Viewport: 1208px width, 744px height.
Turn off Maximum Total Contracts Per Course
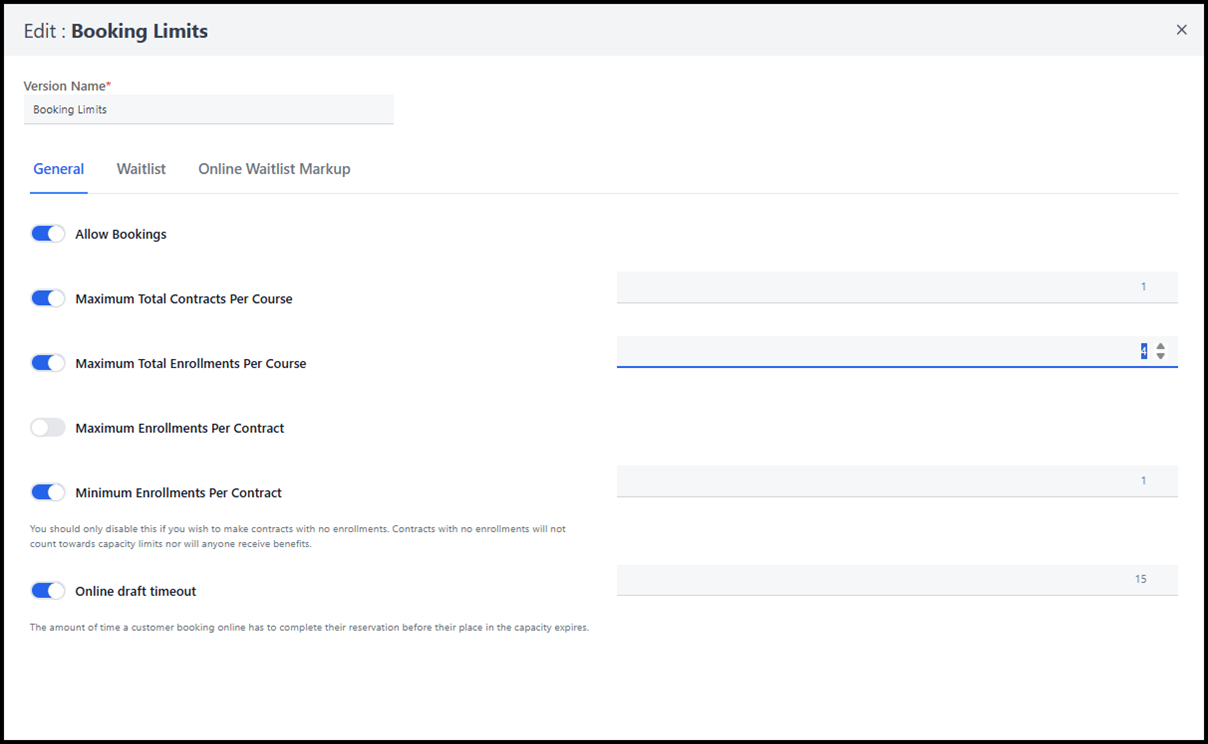coord(47,298)
